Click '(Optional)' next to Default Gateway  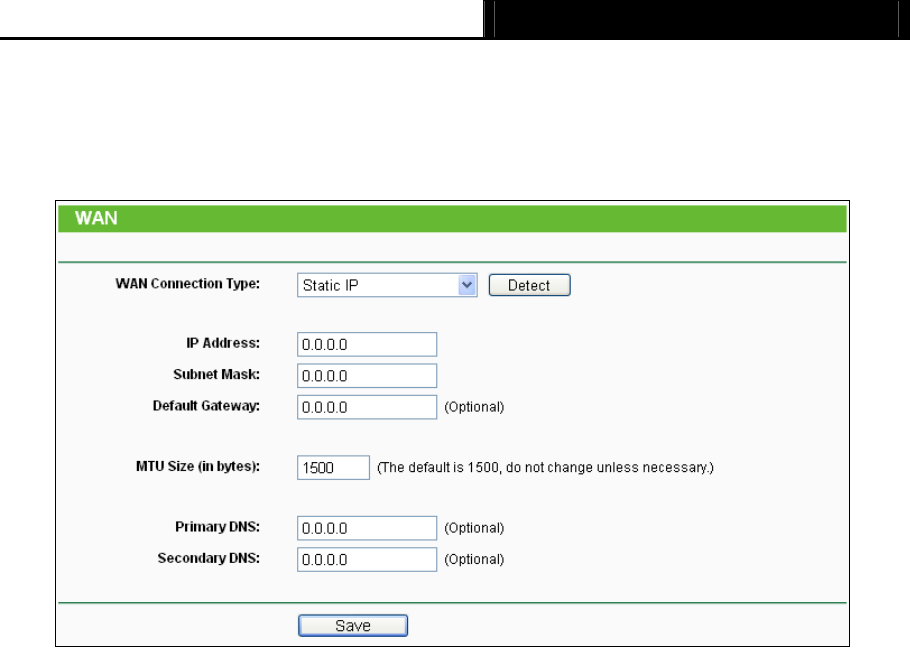point(474,407)
